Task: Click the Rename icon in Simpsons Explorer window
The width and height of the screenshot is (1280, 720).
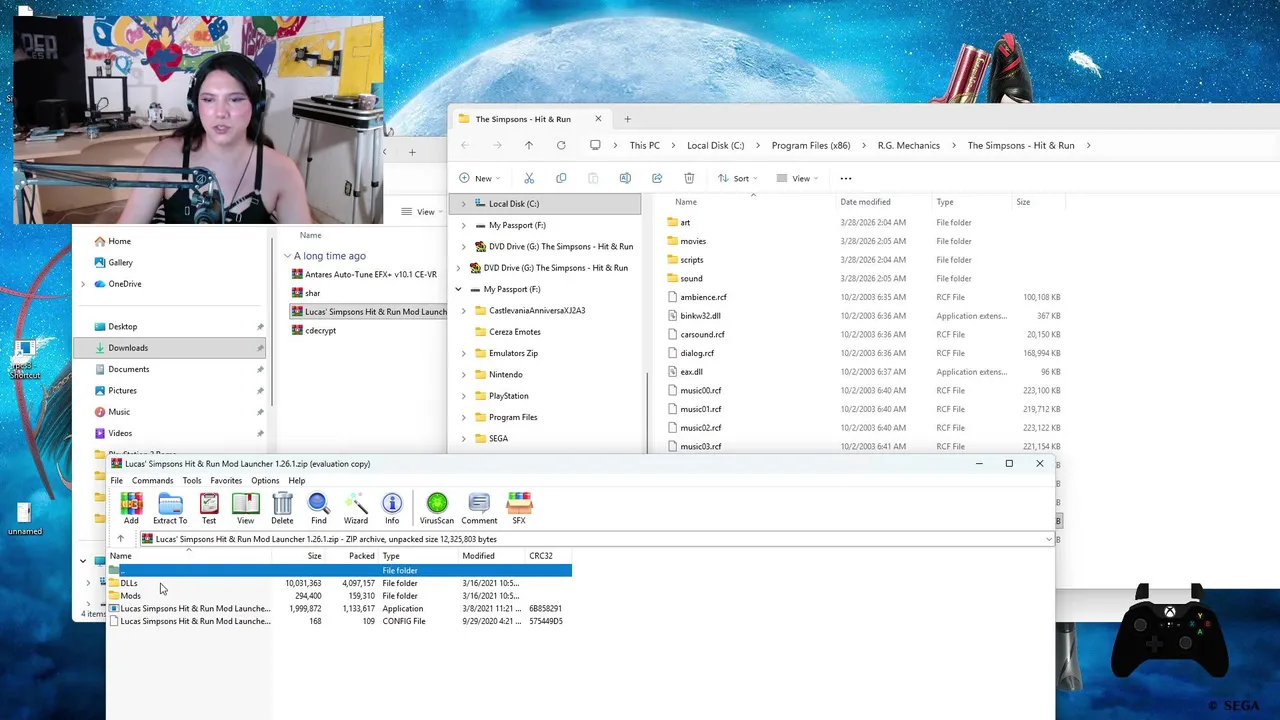Action: 625,178
